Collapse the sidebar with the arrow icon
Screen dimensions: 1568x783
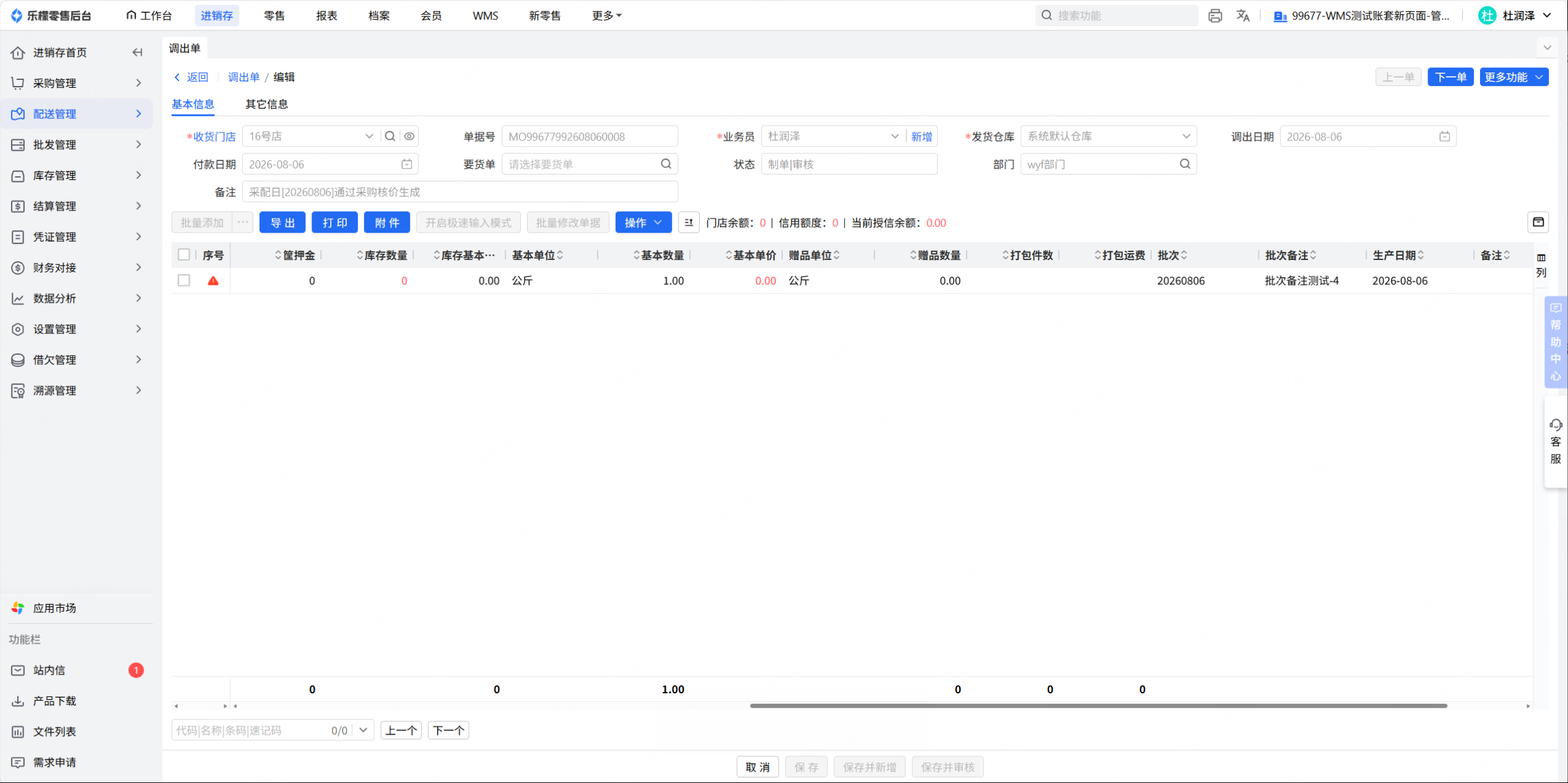pos(137,53)
